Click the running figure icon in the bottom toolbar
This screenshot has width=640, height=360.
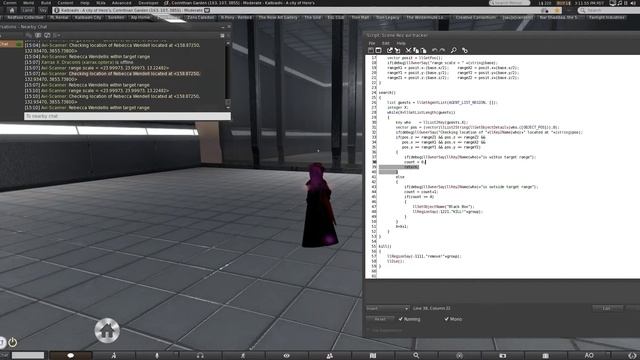243,356
